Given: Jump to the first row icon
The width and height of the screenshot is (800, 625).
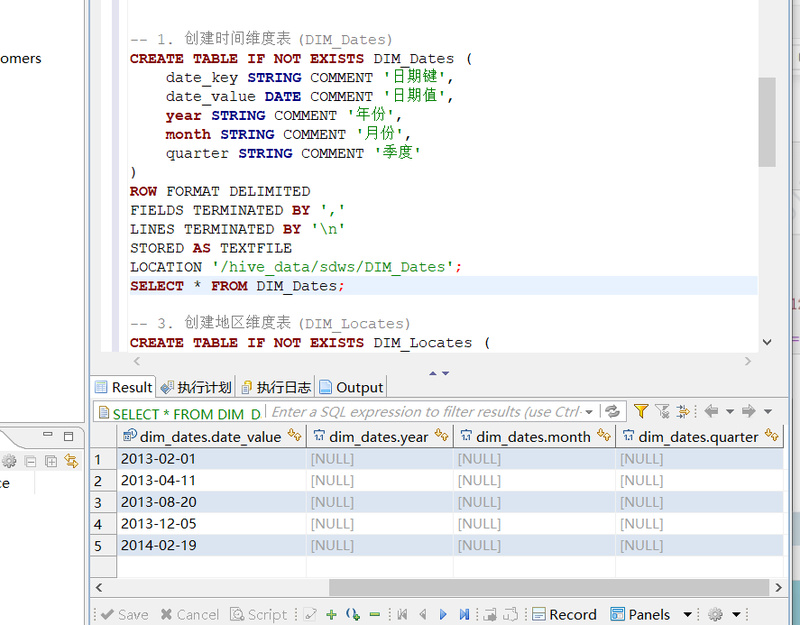Looking at the screenshot, I should tap(403, 614).
